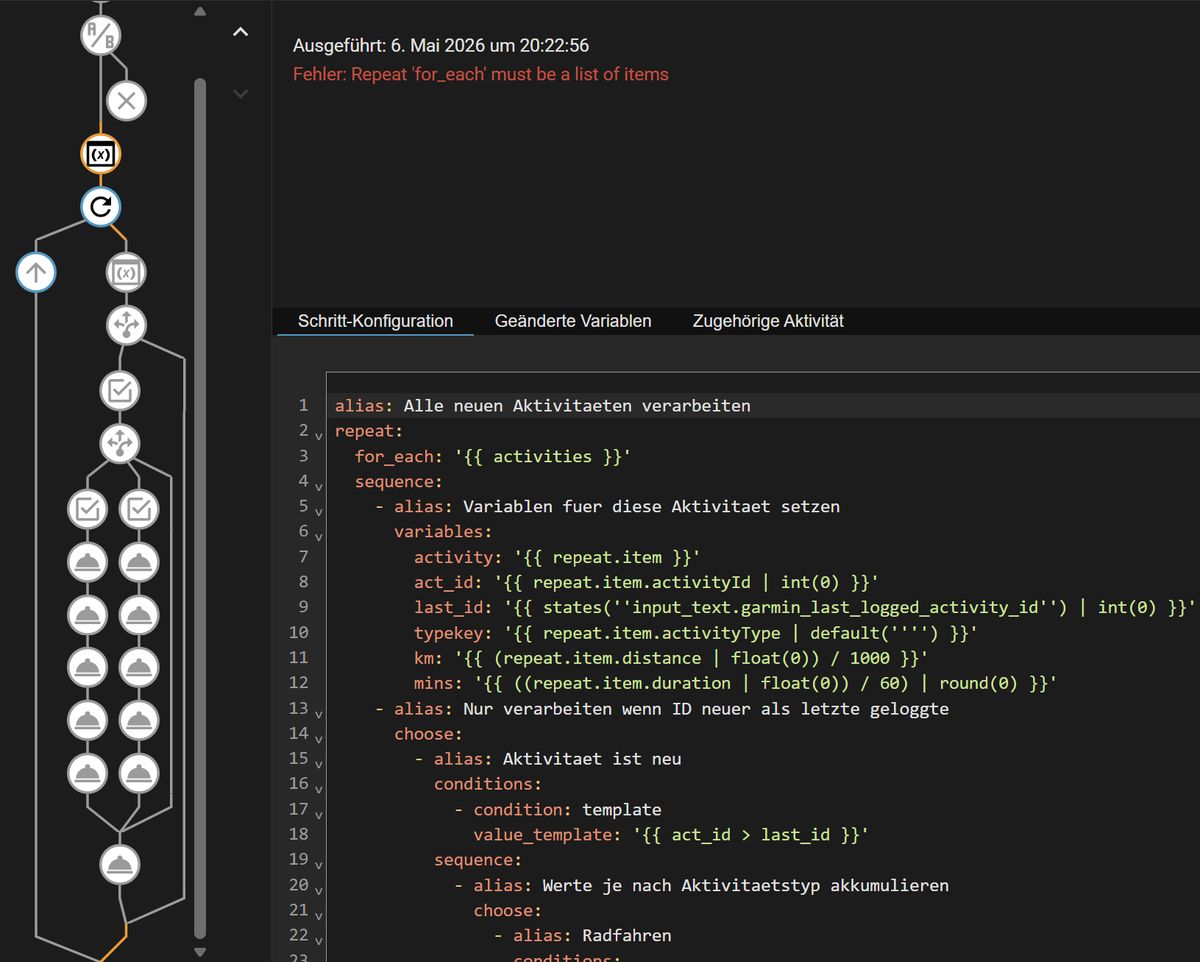Viewport: 1200px width, 962px height.
Task: Fold the 'Werte je nach Aktivitaetstyp akkumulieren' block
Action: pyautogui.click(x=318, y=891)
